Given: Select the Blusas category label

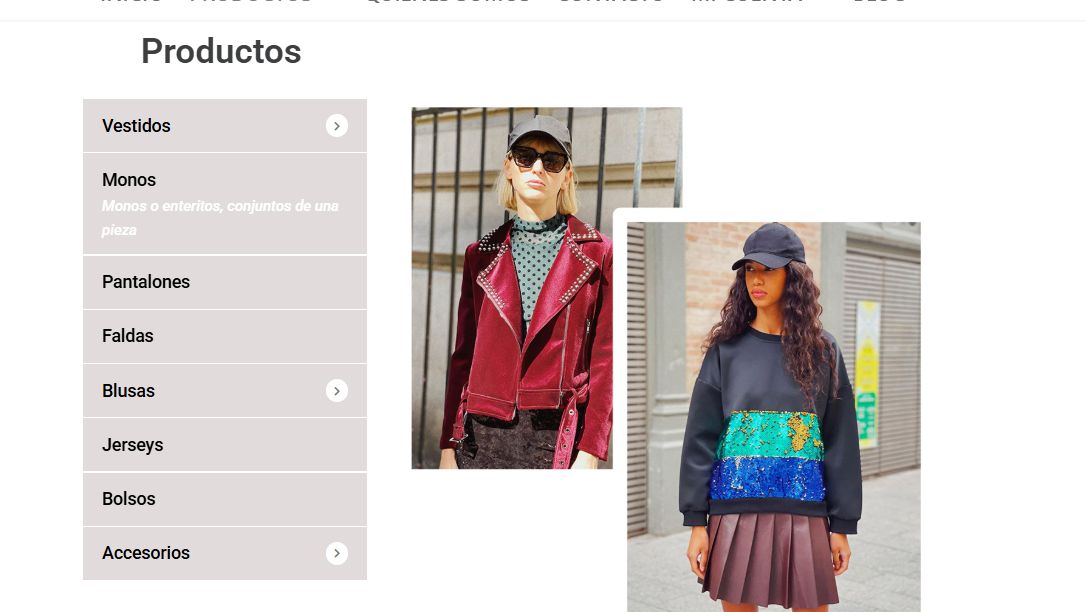Looking at the screenshot, I should pyautogui.click(x=128, y=391).
